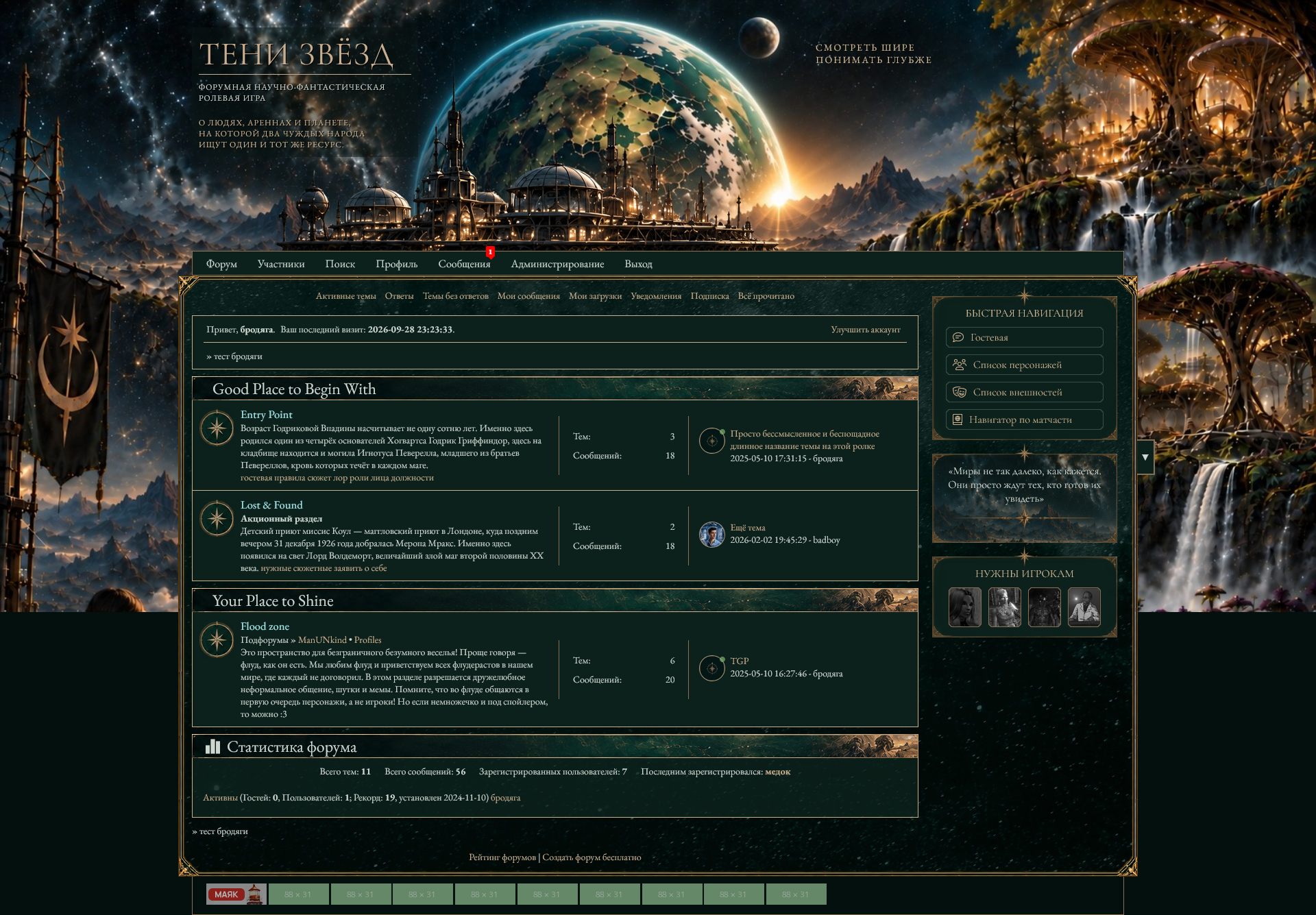Click the Всё прочитано link
Image resolution: width=1316 pixels, height=915 pixels.
coord(766,296)
